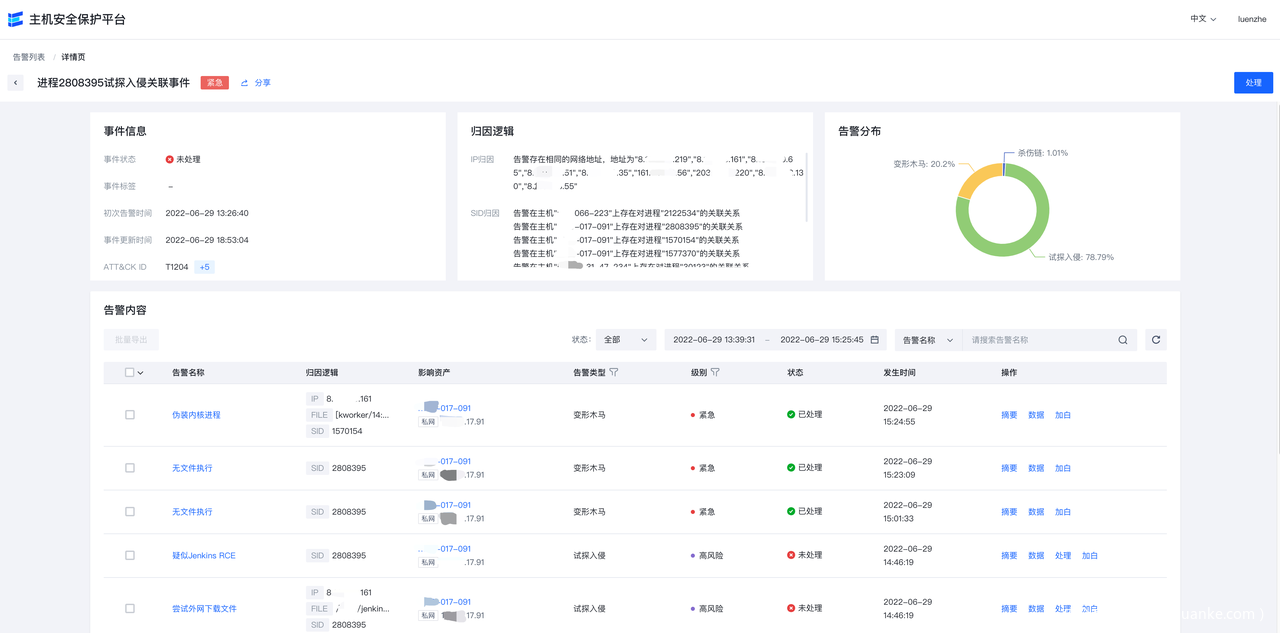
Task: Go to 告警列表 breadcrumb
Action: click(x=29, y=57)
